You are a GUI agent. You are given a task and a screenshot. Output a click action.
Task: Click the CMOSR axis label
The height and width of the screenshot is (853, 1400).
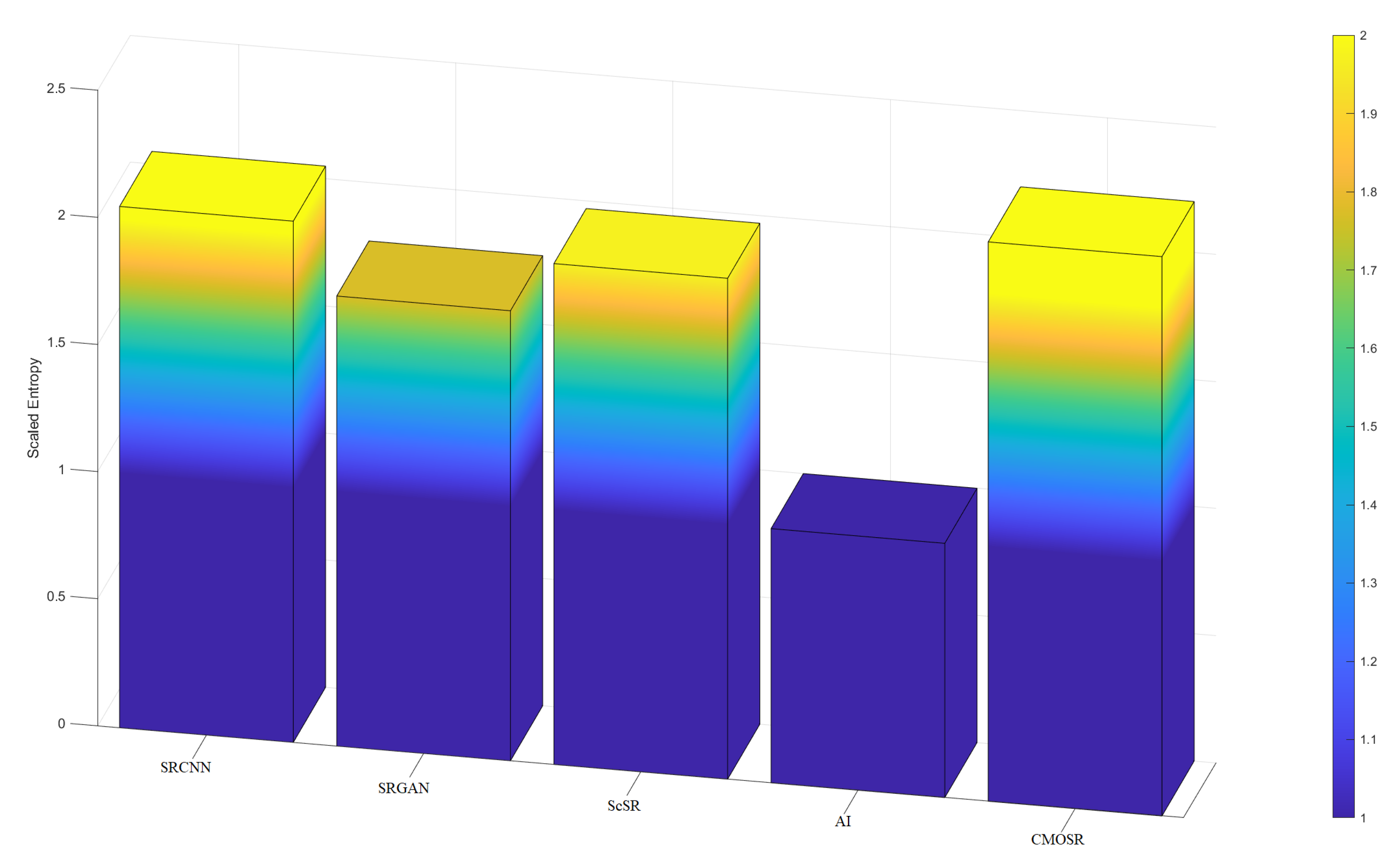pyautogui.click(x=1057, y=839)
